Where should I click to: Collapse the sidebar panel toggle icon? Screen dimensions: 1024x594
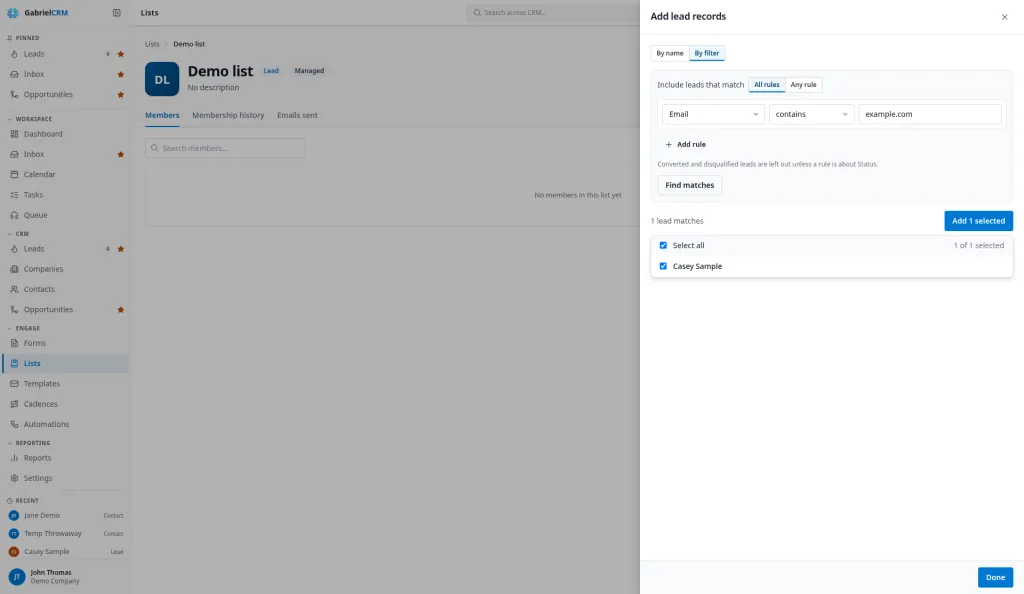tap(117, 12)
